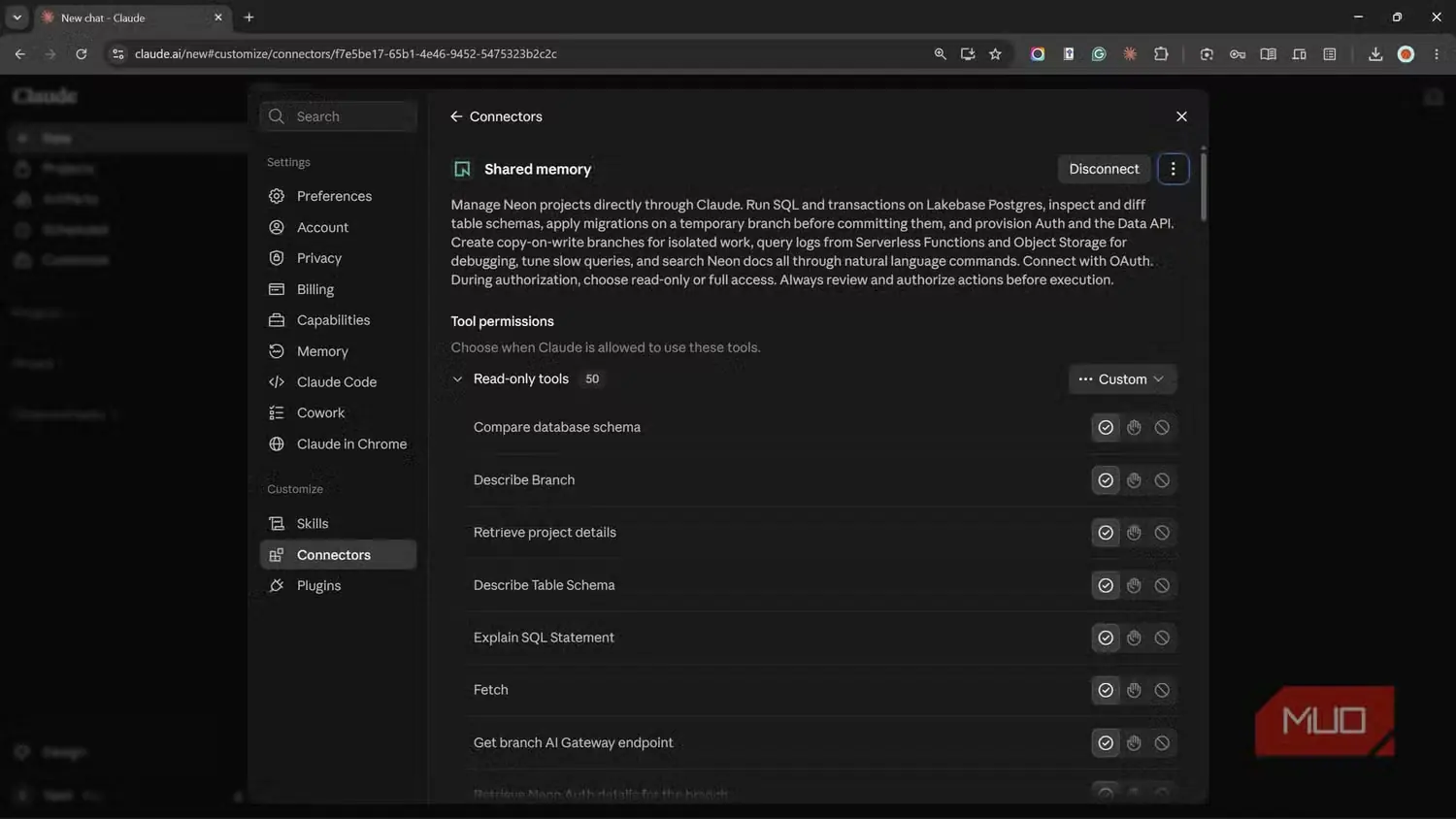Open Capabilities settings
Viewport: 1456px width, 819px height.
pos(338,320)
